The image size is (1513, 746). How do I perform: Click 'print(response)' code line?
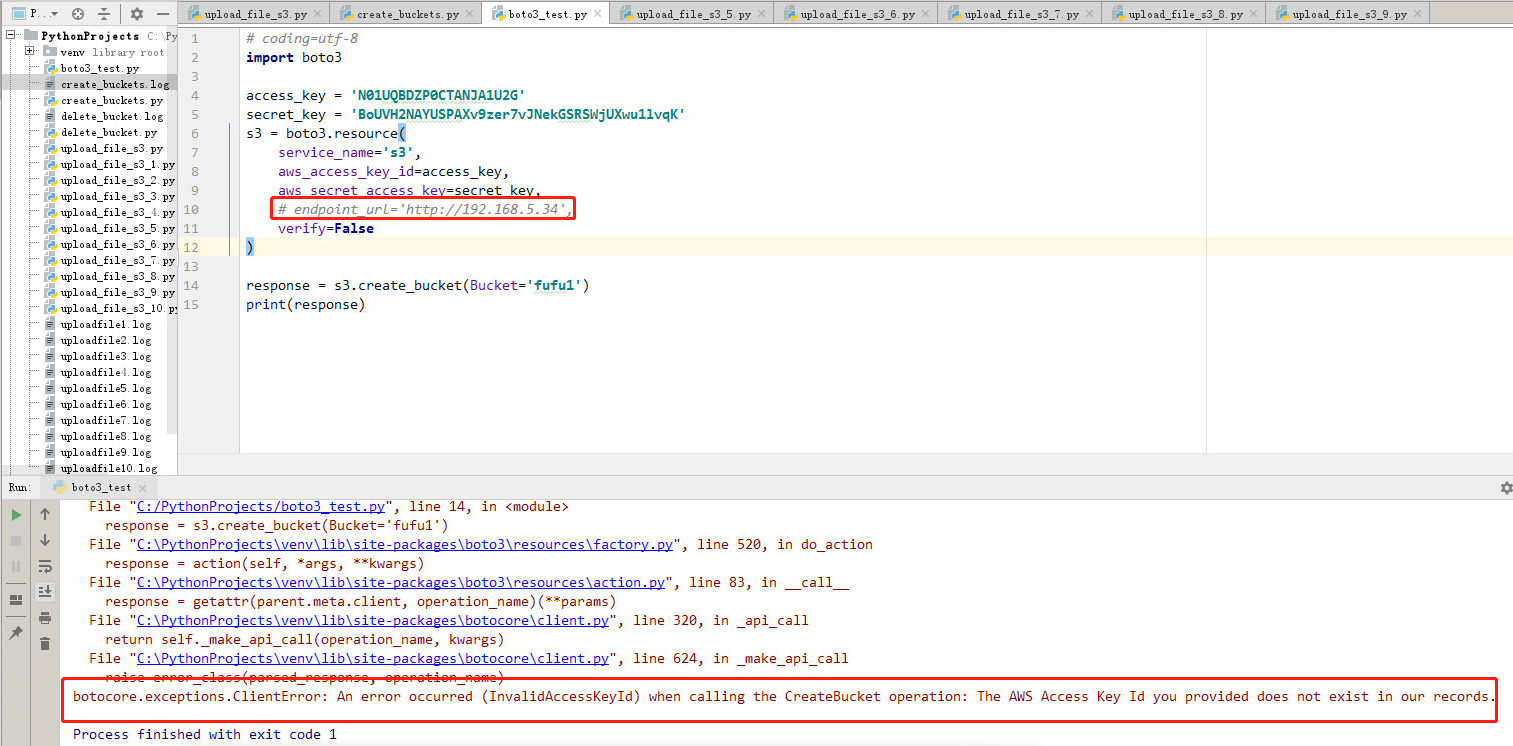[306, 304]
